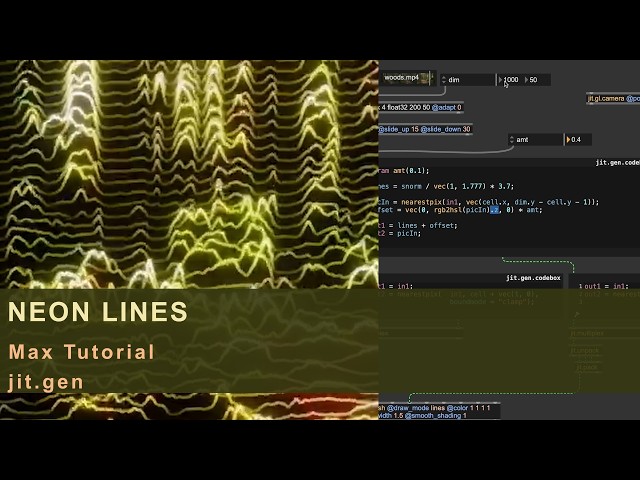Click the code line with amt(0.1);
Screen dimensions: 640x480
tap(404, 171)
